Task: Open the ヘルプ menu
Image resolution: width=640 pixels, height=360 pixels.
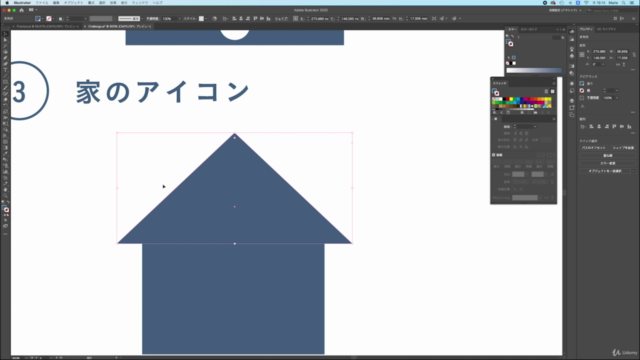Action: [158, 3]
